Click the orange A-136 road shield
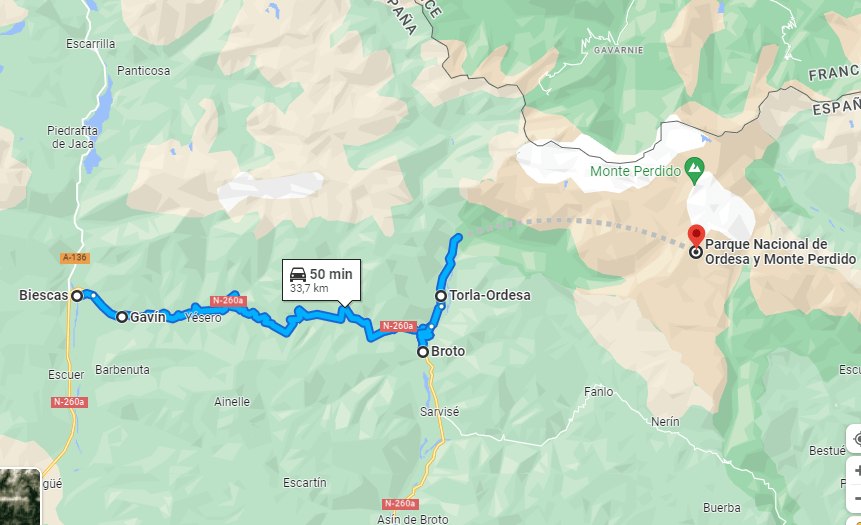Image resolution: width=861 pixels, height=525 pixels. pyautogui.click(x=75, y=258)
